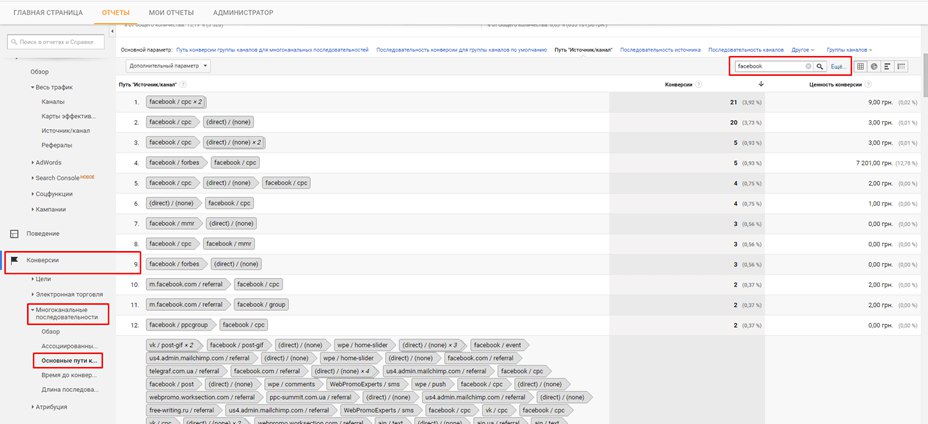This screenshot has width=928, height=424.
Task: Collapse the Весь трафик tree section
Action: pos(33,87)
